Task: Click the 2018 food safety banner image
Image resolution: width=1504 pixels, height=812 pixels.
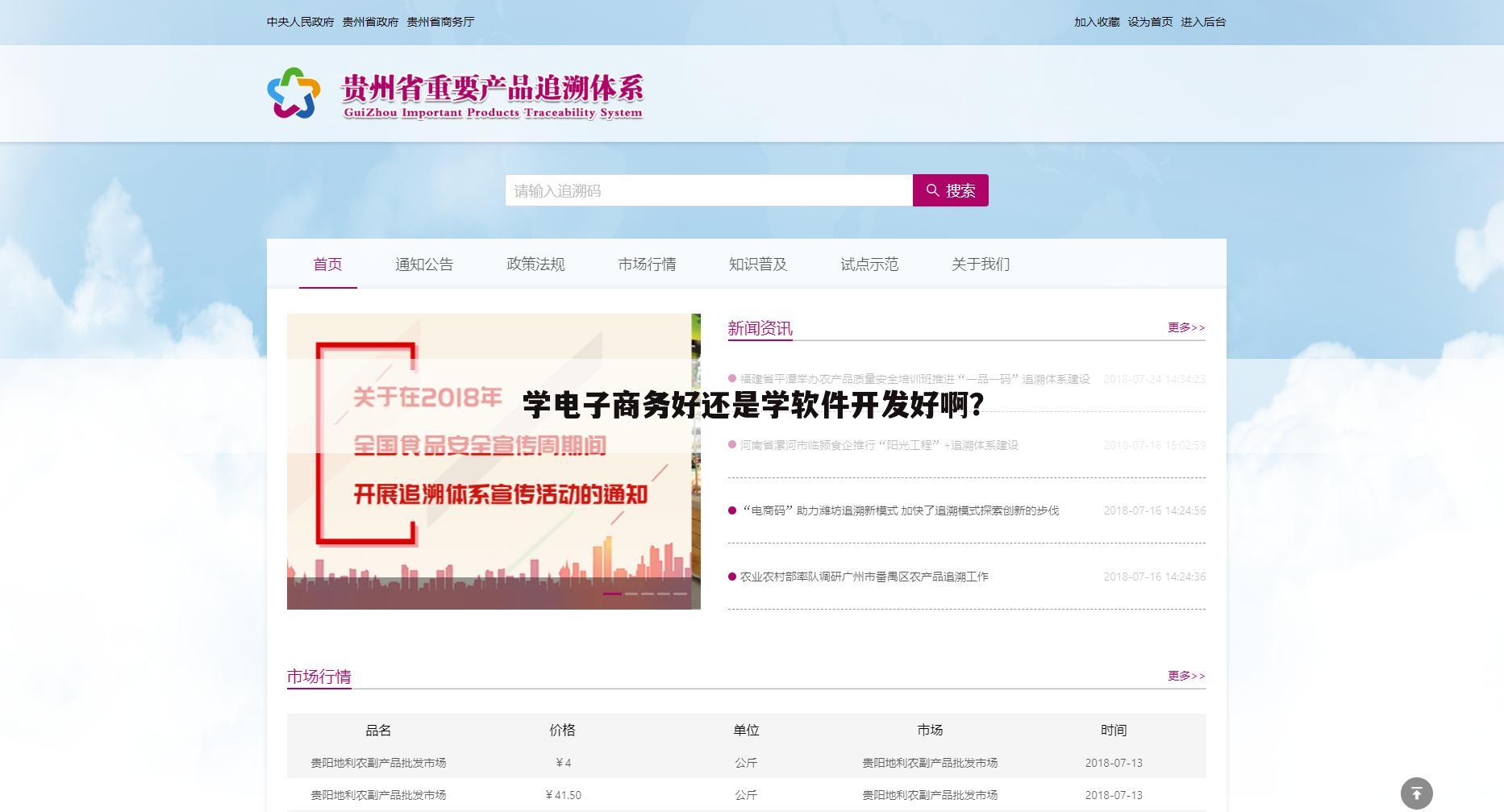Action: [494, 461]
